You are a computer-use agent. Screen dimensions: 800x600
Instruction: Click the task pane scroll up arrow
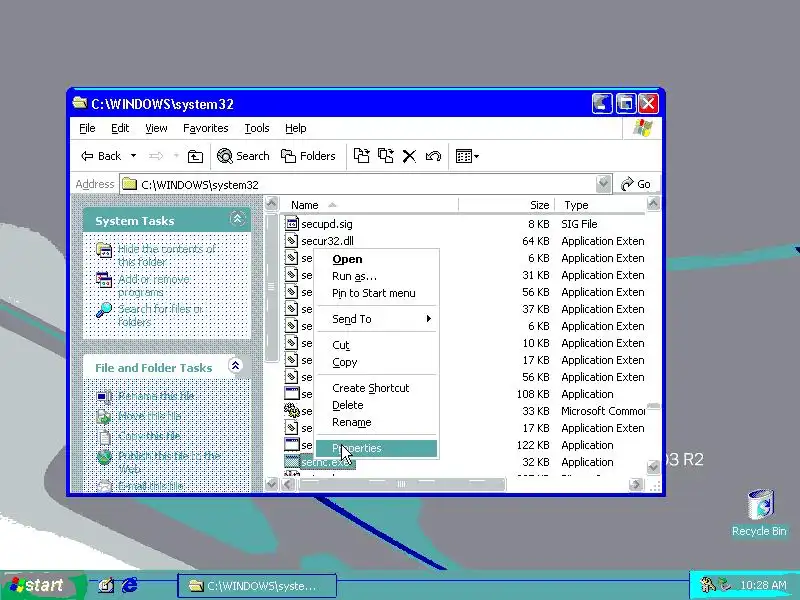click(x=271, y=204)
